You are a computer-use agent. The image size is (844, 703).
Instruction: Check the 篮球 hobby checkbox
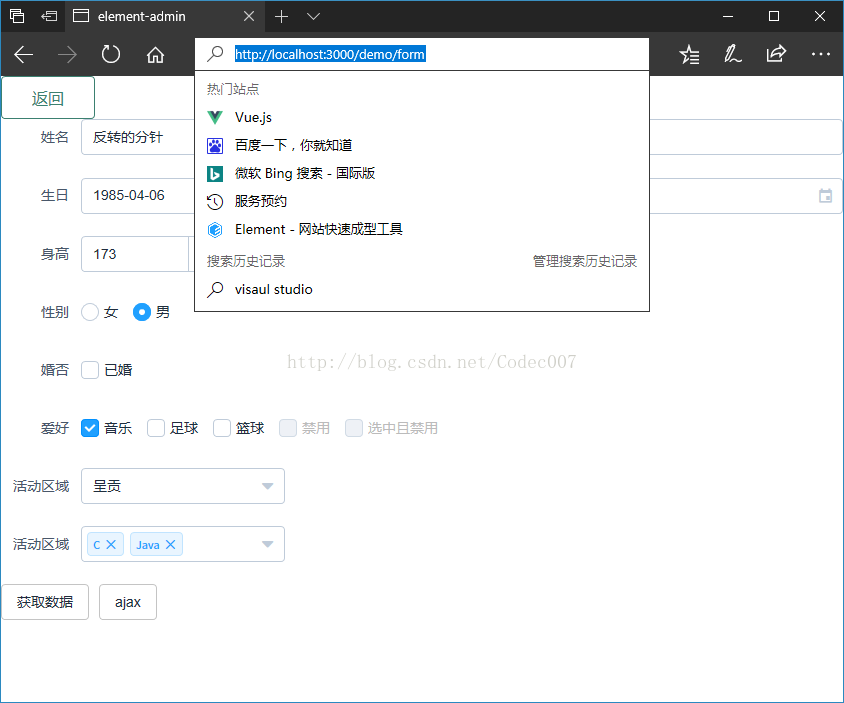click(x=222, y=428)
